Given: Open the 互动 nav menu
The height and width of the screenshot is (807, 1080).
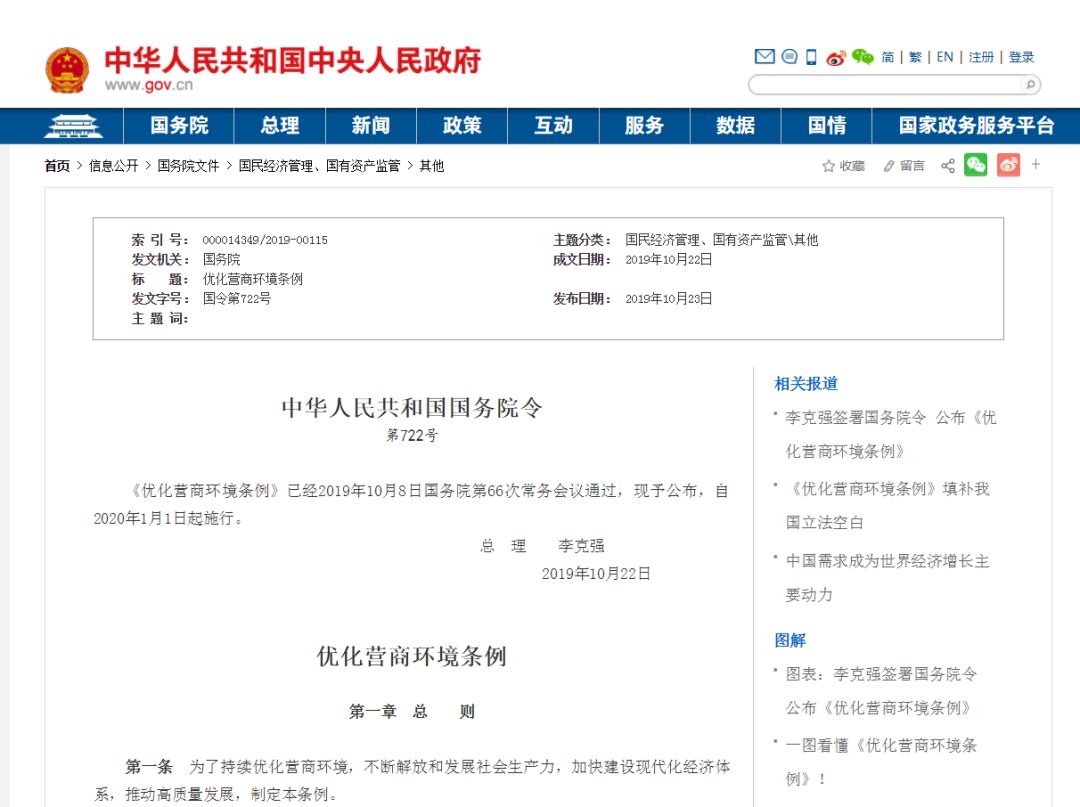Looking at the screenshot, I should 553,125.
